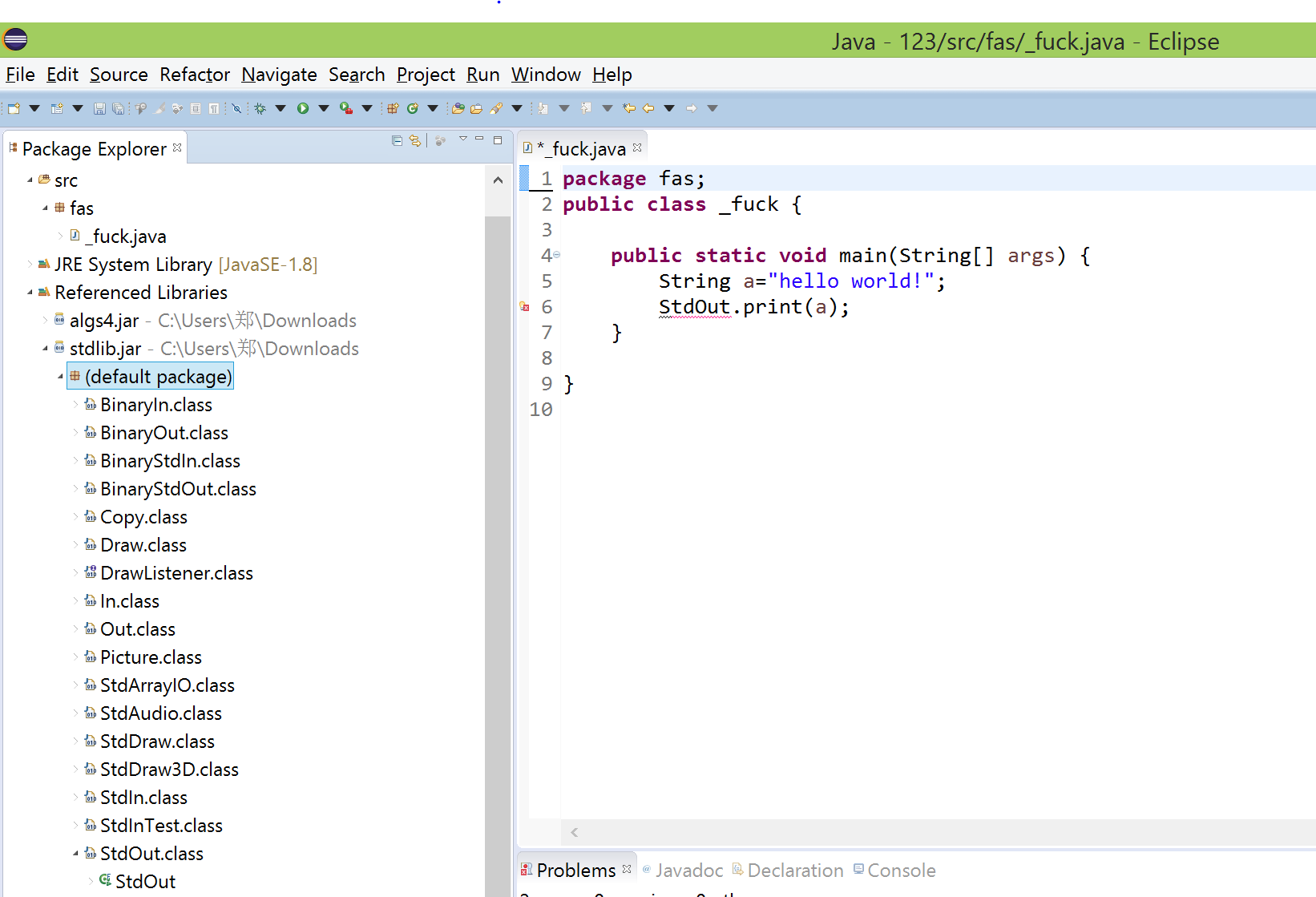Image resolution: width=1316 pixels, height=897 pixels.
Task: Open Package Explorer View Menu triangle
Action: pyautogui.click(x=462, y=139)
